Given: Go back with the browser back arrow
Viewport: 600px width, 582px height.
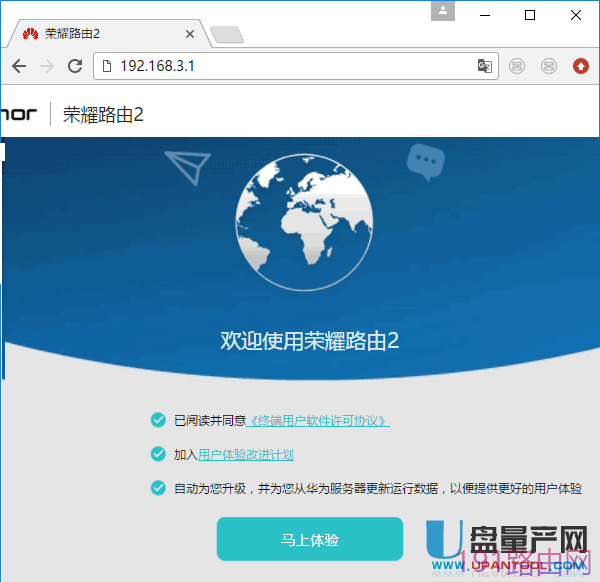Looking at the screenshot, I should [19, 66].
